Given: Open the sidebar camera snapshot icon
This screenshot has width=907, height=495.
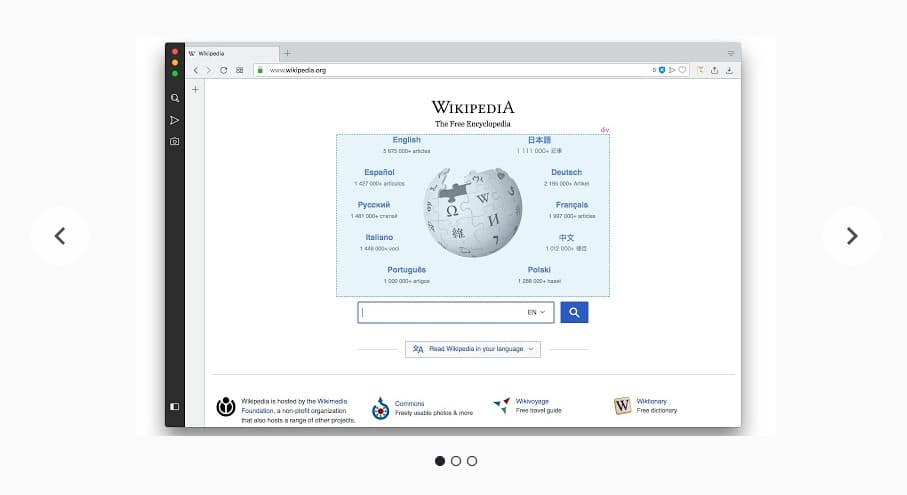Looking at the screenshot, I should pyautogui.click(x=175, y=141).
